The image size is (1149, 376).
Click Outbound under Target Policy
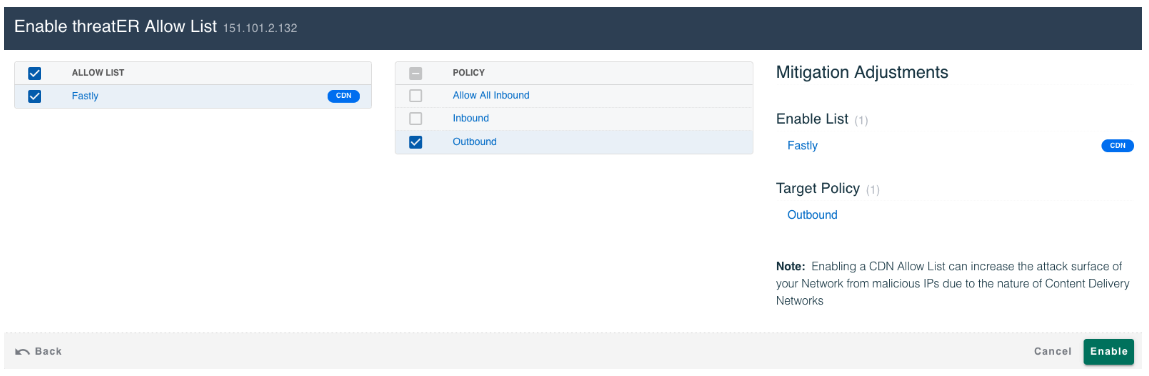click(x=812, y=215)
